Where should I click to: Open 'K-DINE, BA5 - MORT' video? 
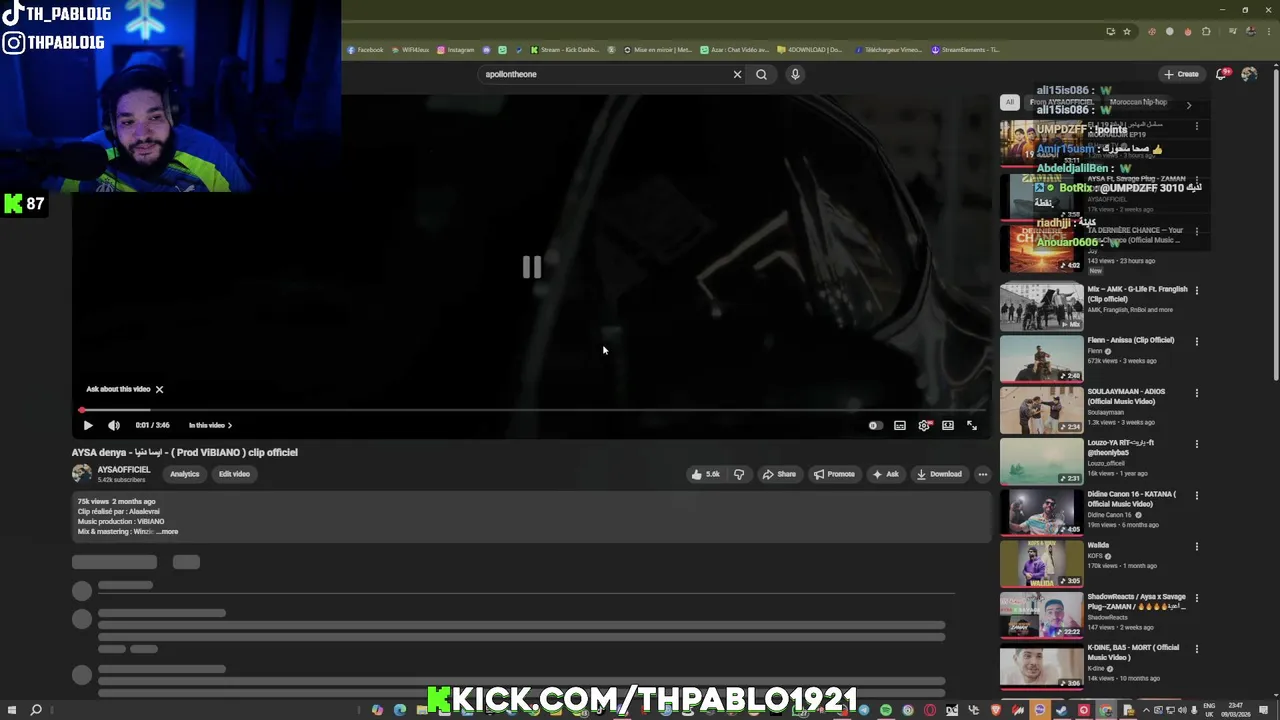tap(1042, 666)
